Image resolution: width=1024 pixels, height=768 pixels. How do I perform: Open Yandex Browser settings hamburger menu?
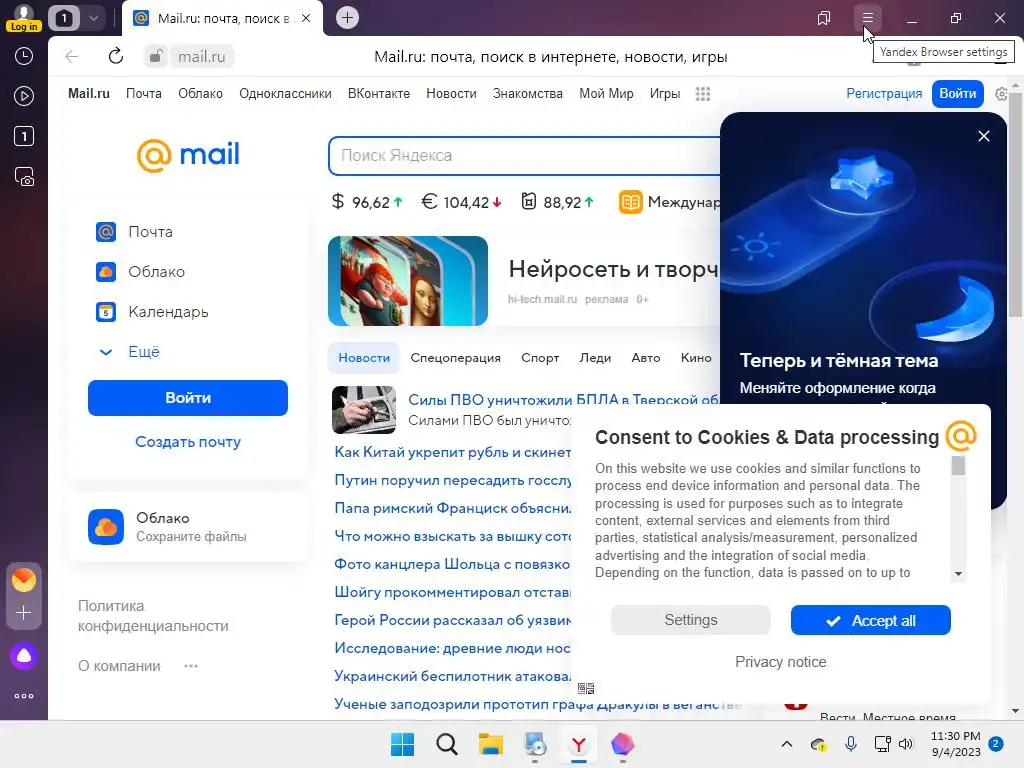pos(867,18)
